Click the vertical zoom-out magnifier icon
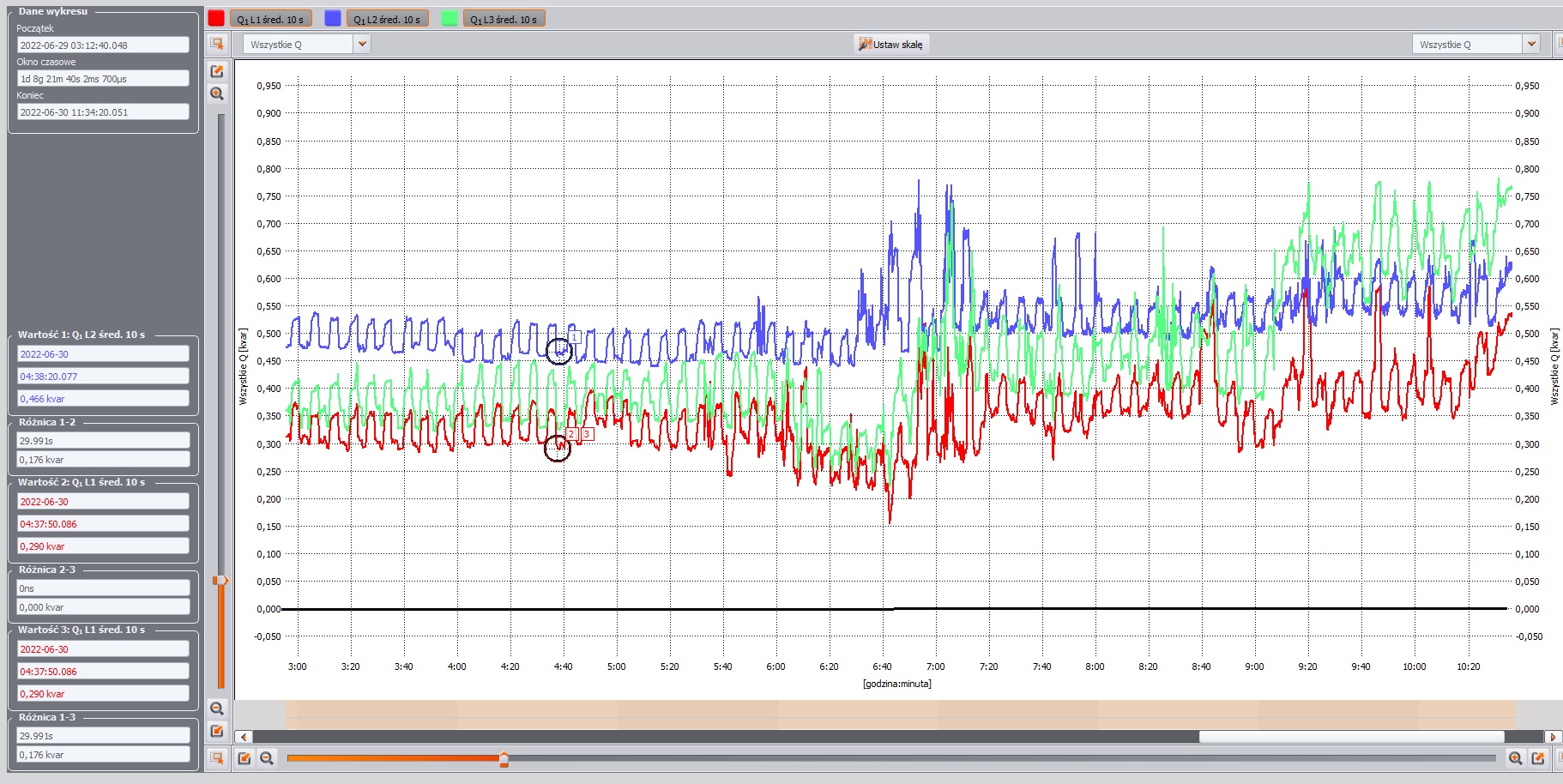The width and height of the screenshot is (1563, 784). 217,709
